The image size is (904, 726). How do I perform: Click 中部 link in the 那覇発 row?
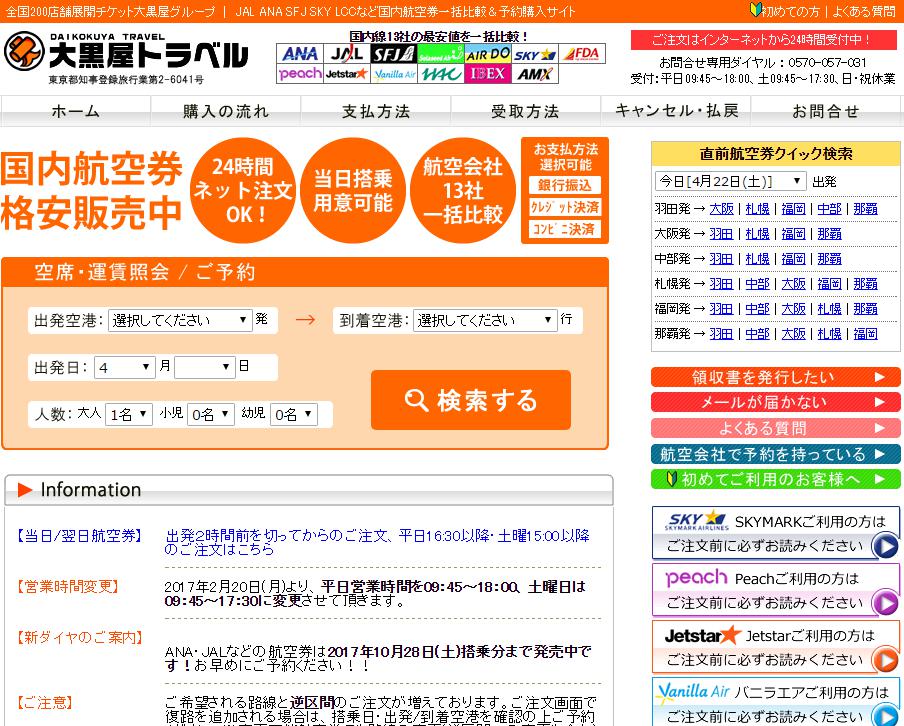coord(758,333)
